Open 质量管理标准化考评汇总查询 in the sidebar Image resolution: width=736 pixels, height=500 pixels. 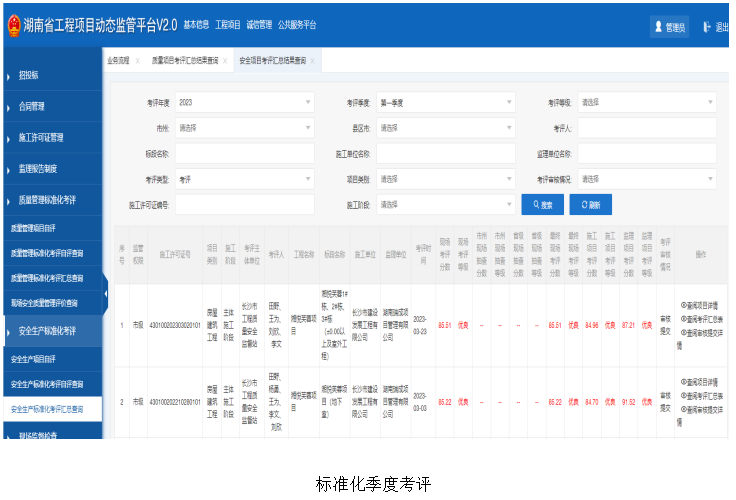(53, 278)
